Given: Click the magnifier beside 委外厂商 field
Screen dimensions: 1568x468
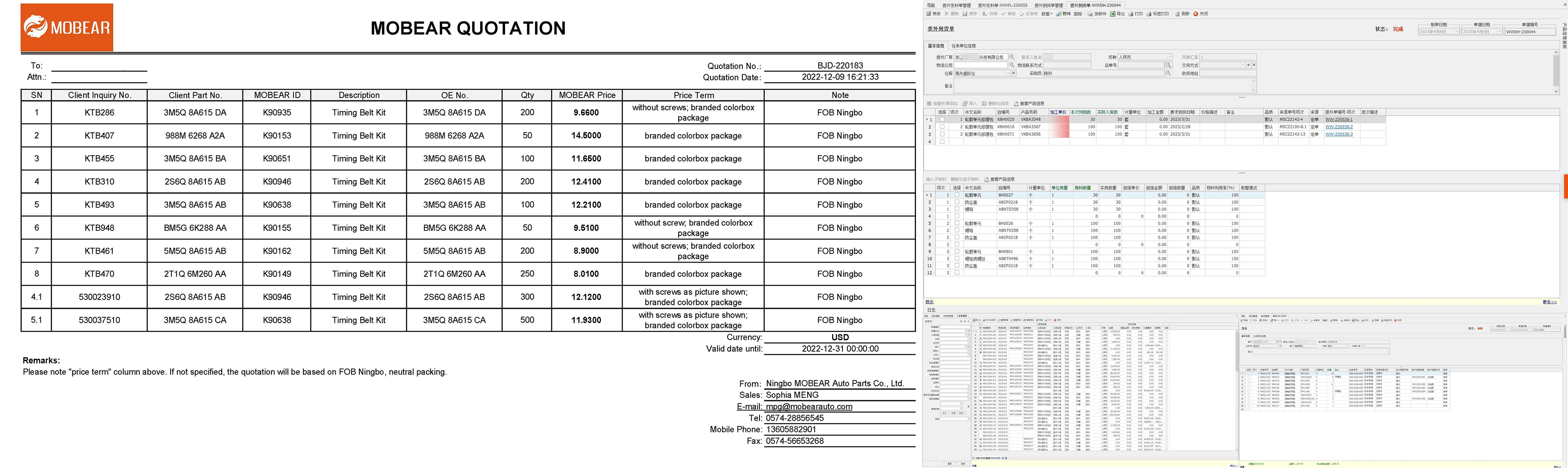Looking at the screenshot, I should 1012,57.
